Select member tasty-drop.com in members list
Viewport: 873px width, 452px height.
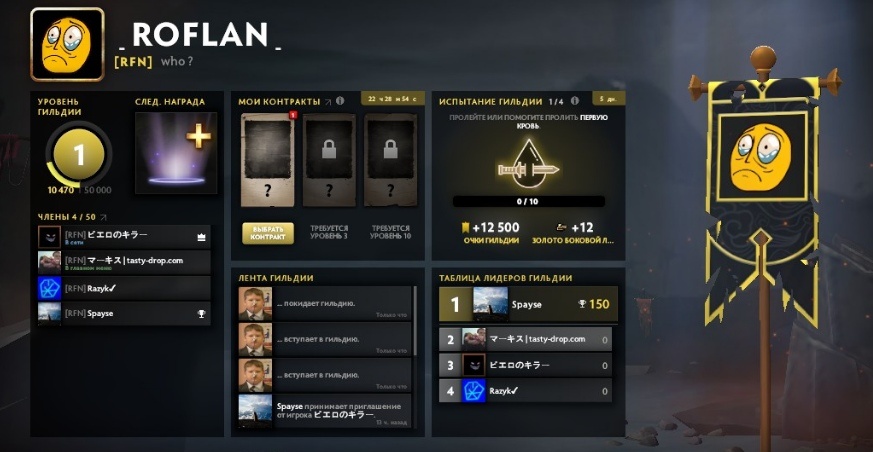point(124,262)
